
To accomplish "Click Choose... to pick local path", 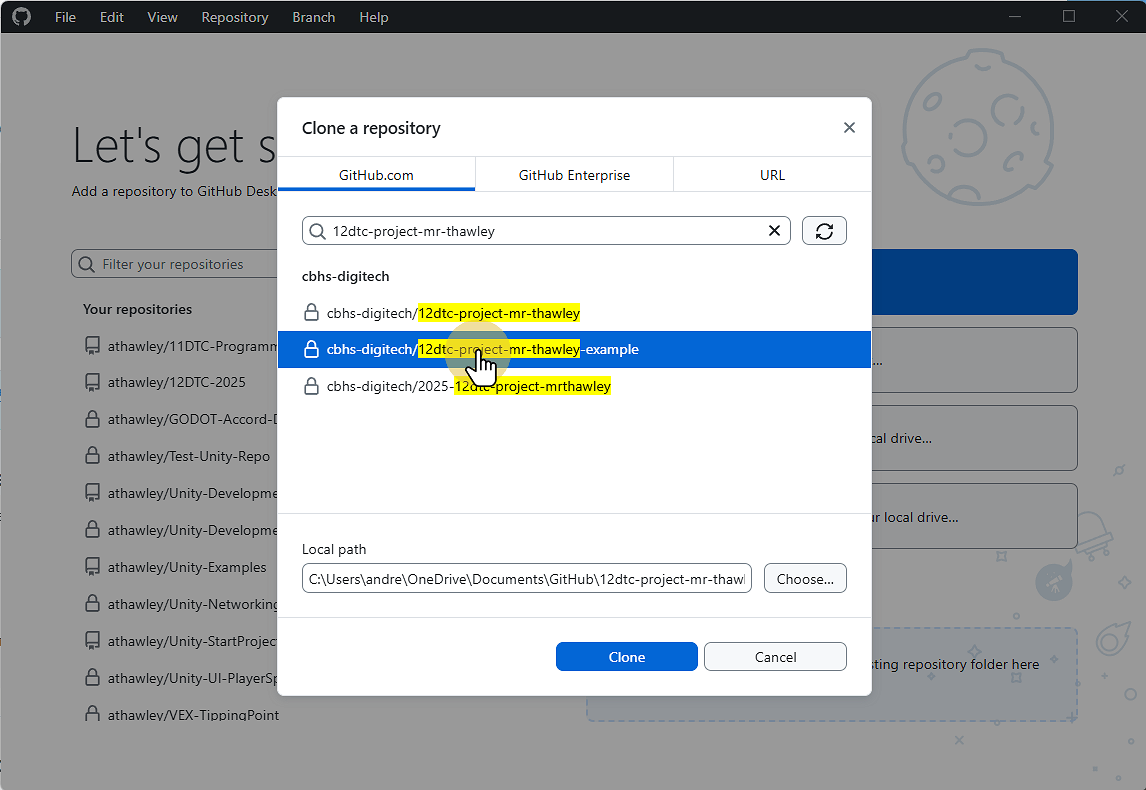I will [x=805, y=578].
